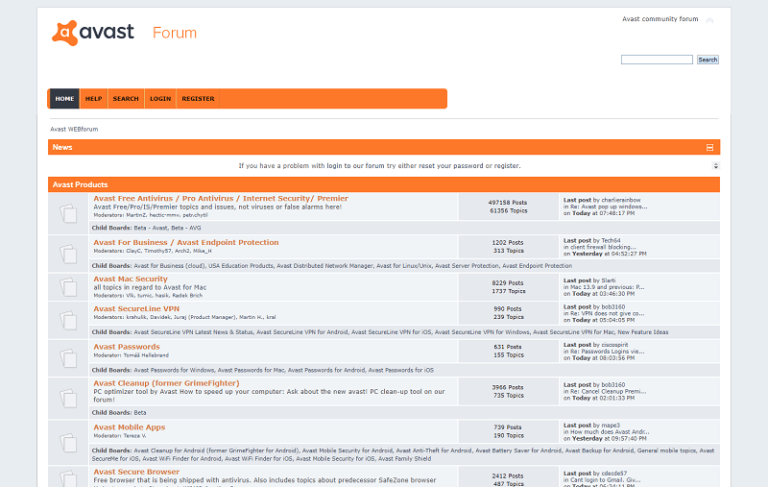The width and height of the screenshot is (768, 487).
Task: Click the Forum heading text
Action: tap(174, 33)
